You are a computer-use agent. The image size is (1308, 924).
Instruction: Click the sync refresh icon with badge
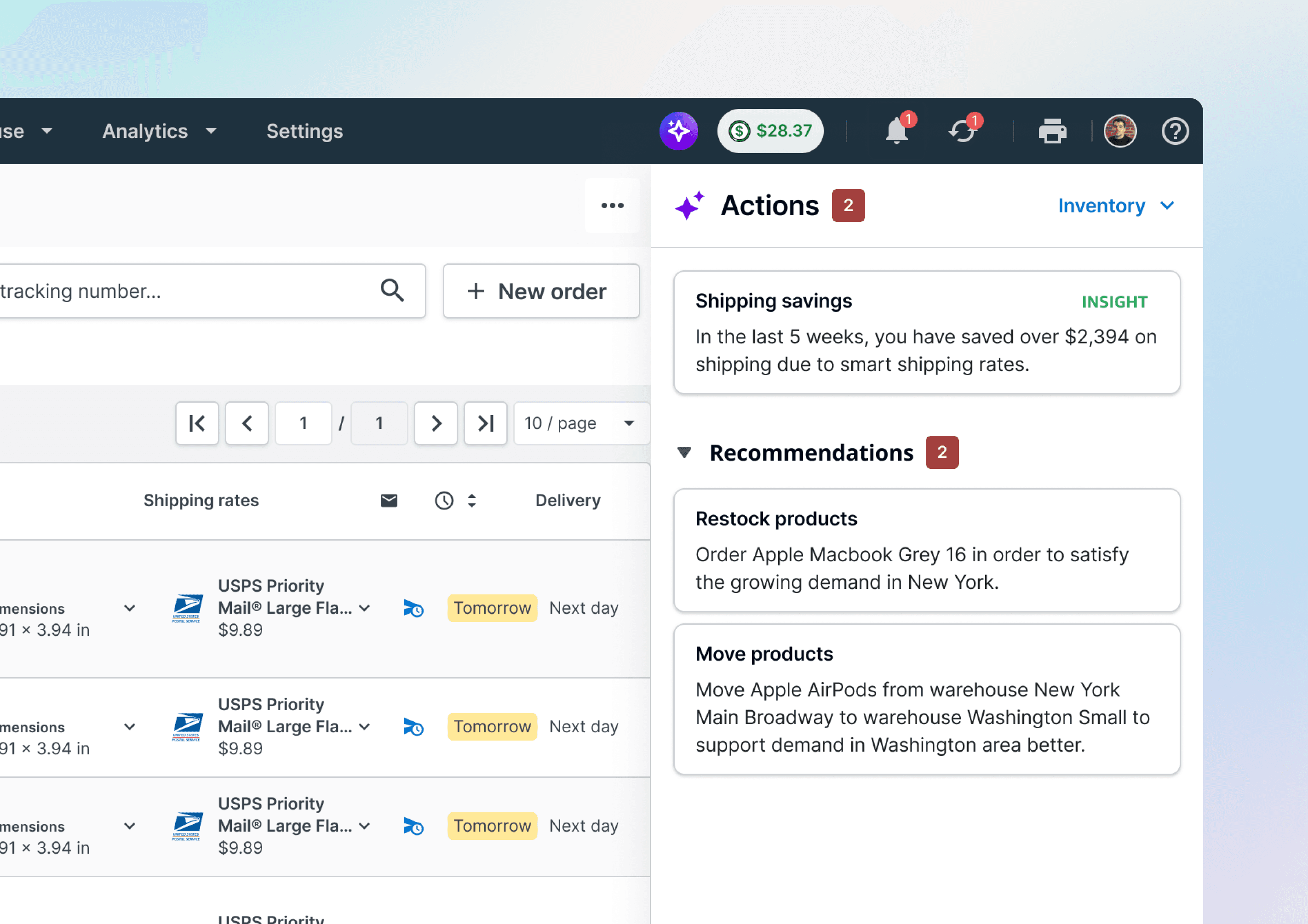963,131
